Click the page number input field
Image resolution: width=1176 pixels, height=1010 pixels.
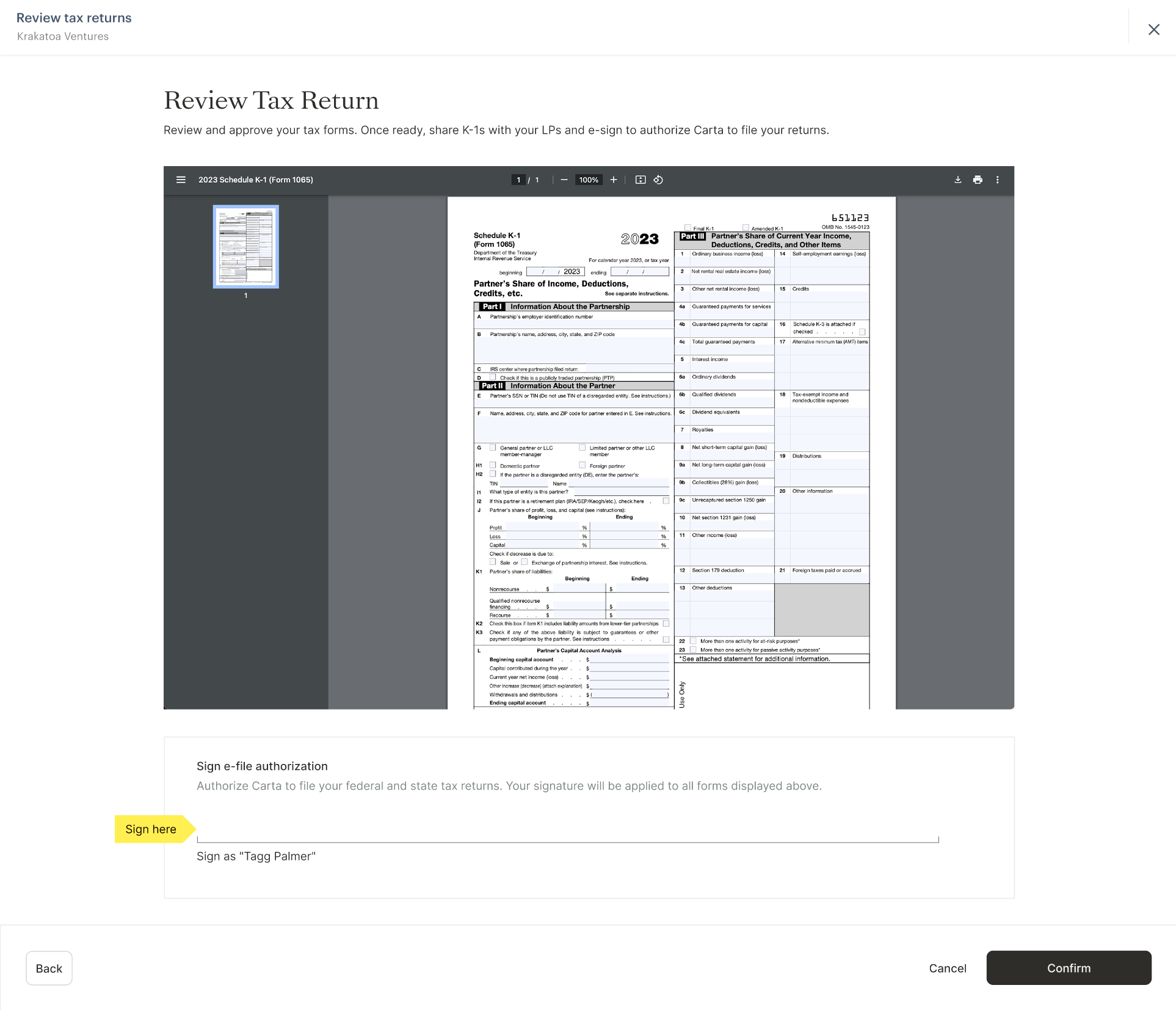pyautogui.click(x=518, y=180)
